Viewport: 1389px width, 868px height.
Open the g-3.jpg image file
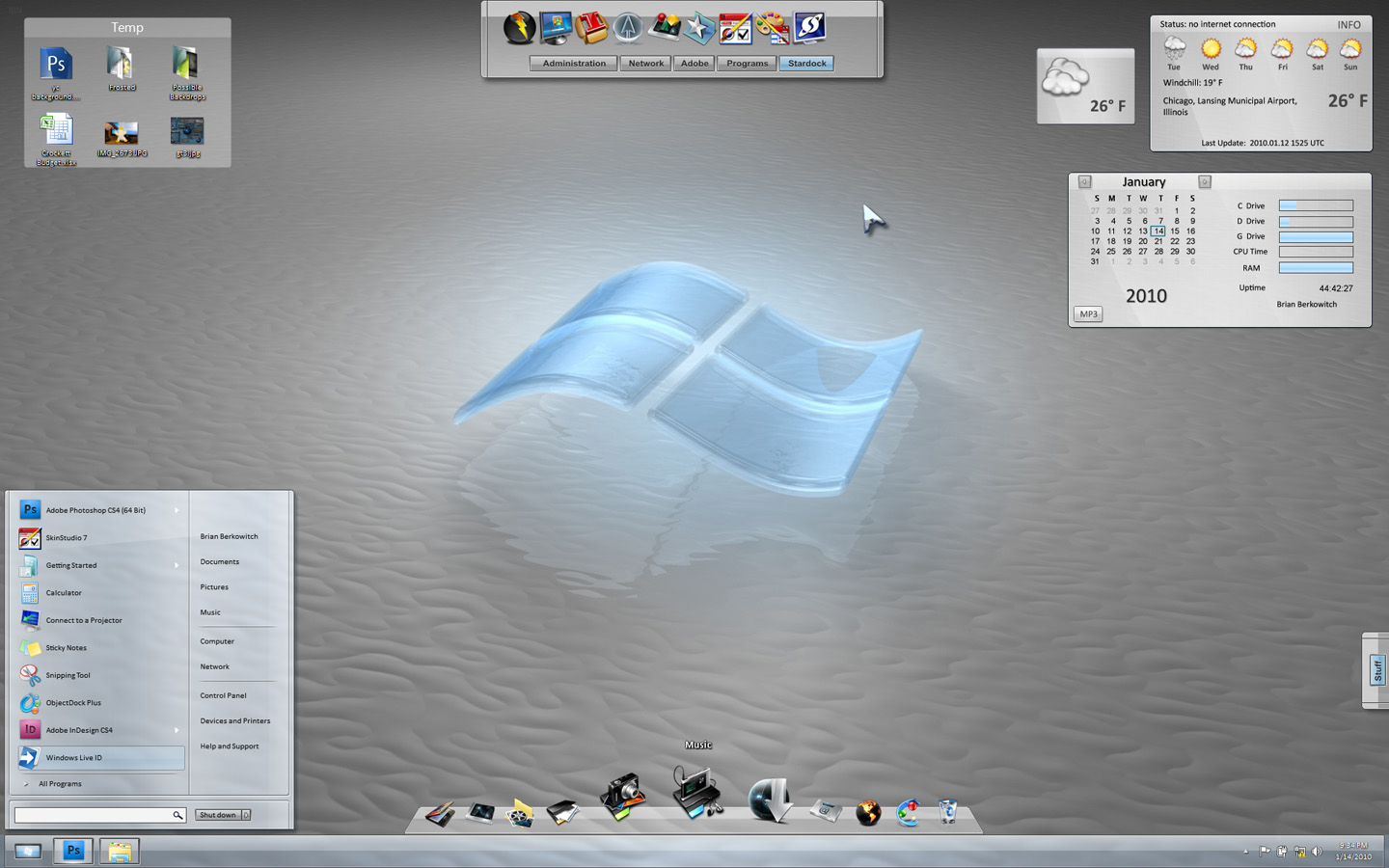tap(187, 138)
